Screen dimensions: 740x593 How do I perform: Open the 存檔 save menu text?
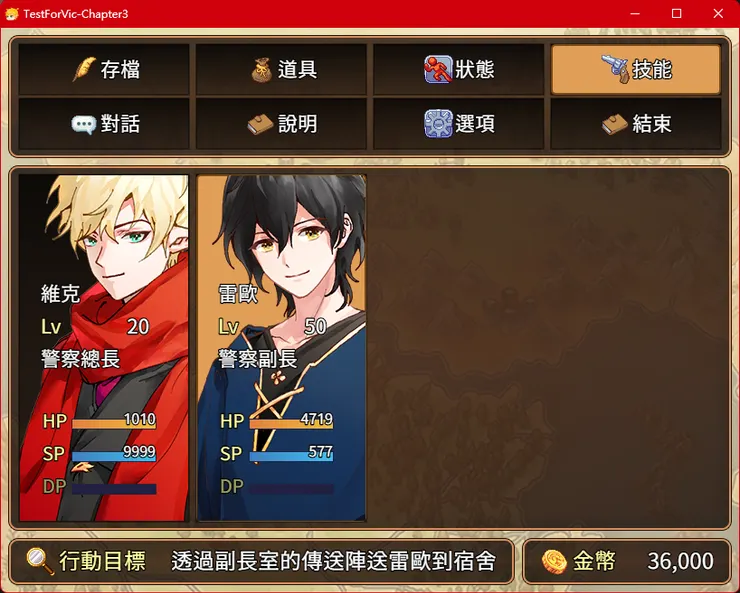pyautogui.click(x=120, y=70)
